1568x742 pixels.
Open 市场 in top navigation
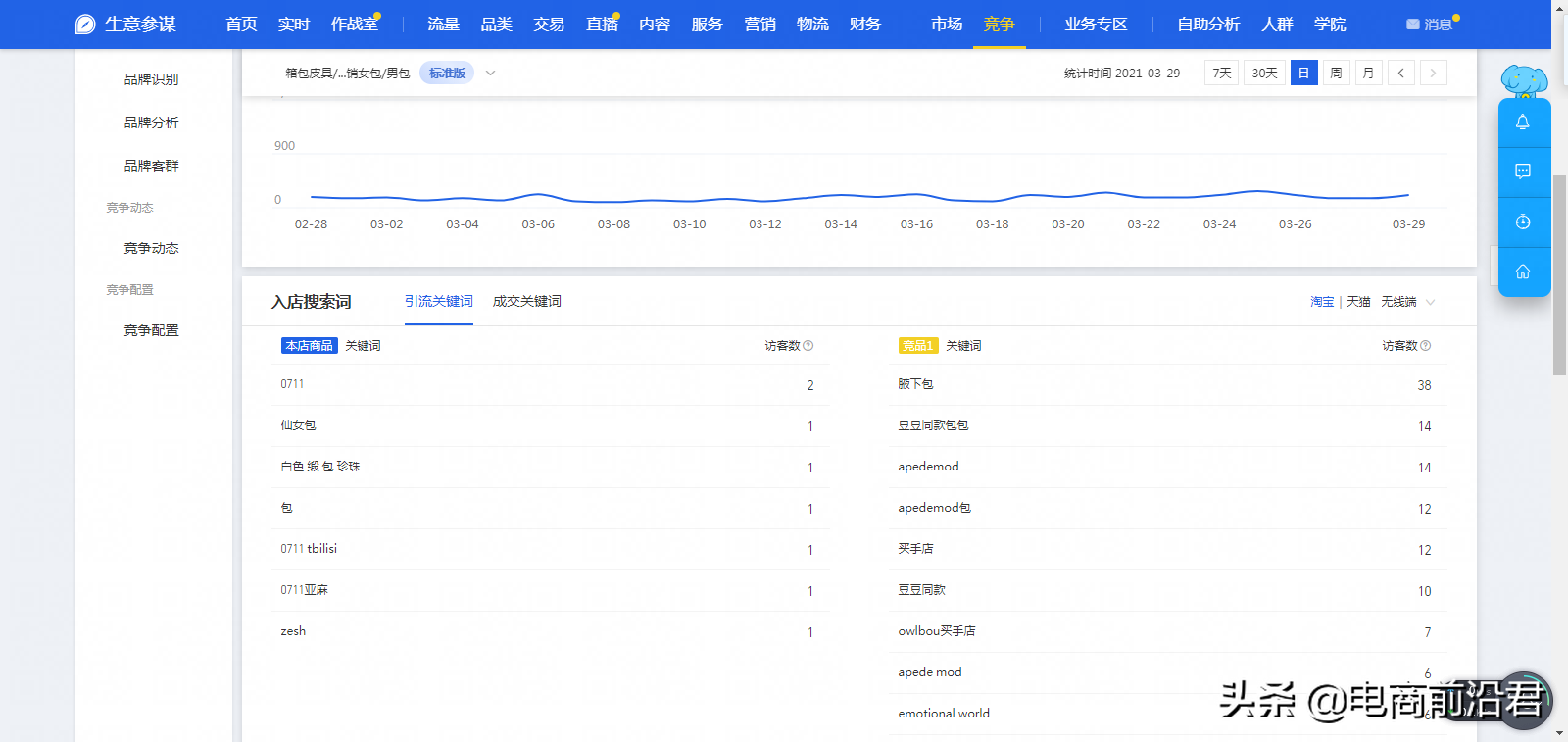pyautogui.click(x=947, y=25)
